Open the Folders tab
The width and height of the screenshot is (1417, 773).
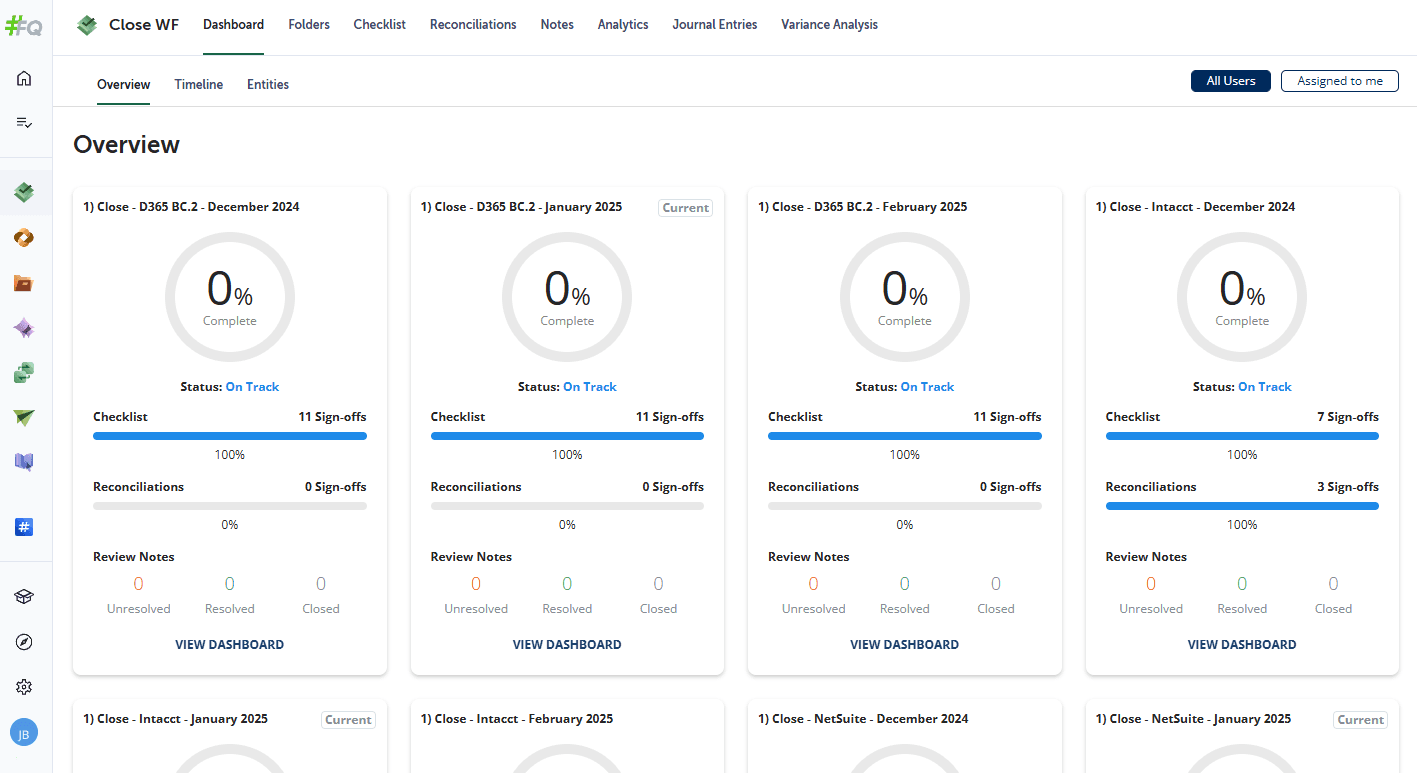[x=309, y=25]
